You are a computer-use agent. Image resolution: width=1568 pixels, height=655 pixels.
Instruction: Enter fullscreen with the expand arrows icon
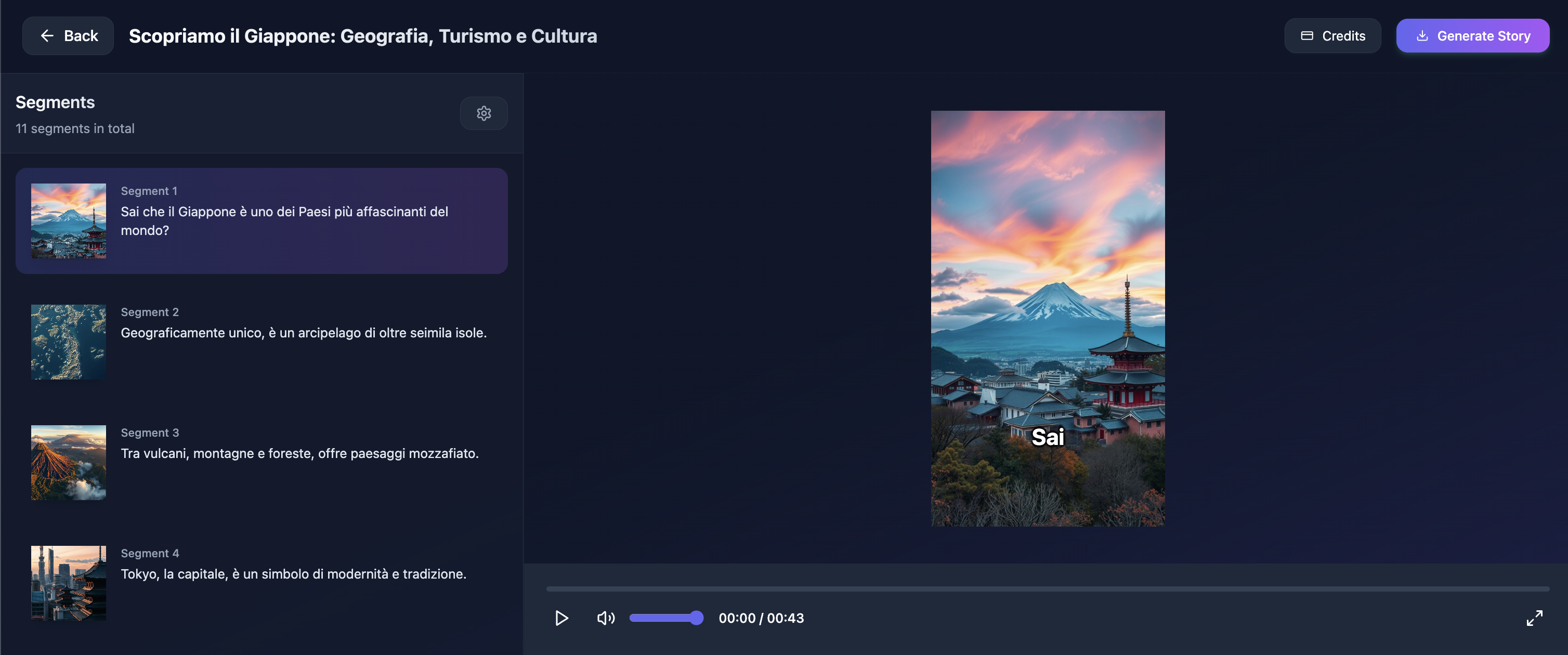coord(1534,618)
